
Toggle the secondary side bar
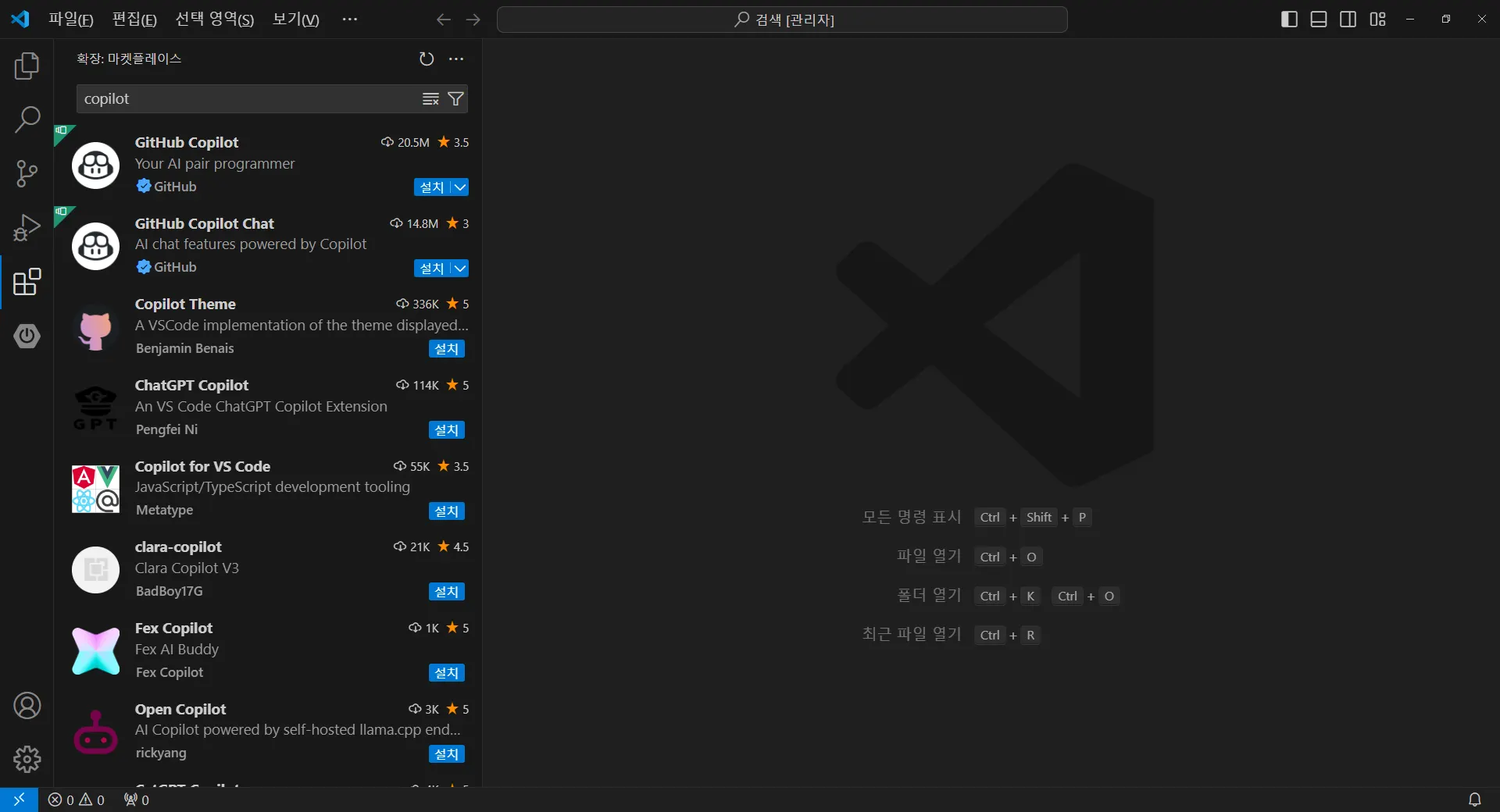(1348, 20)
